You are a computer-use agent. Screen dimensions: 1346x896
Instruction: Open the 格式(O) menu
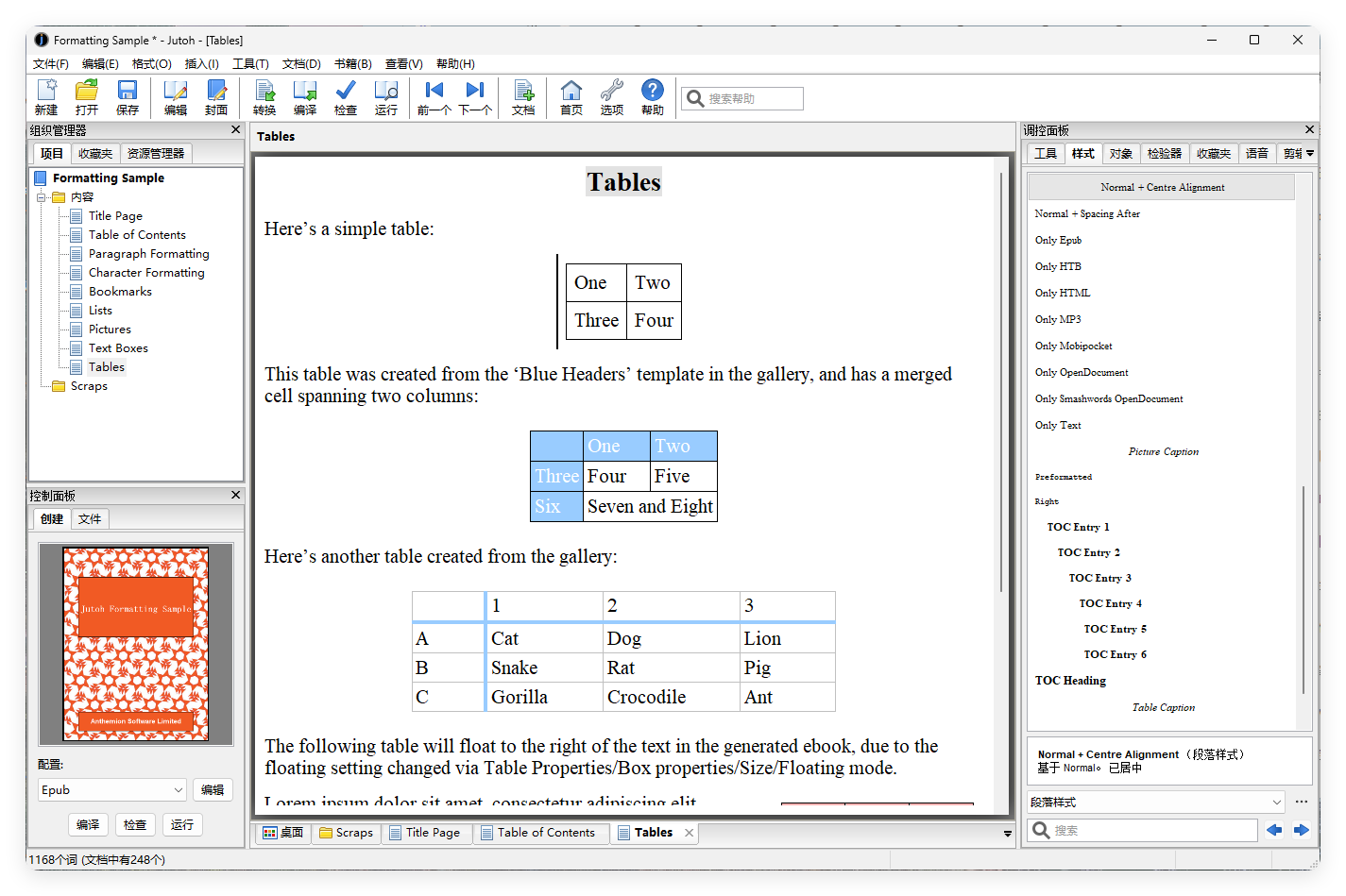point(151,64)
